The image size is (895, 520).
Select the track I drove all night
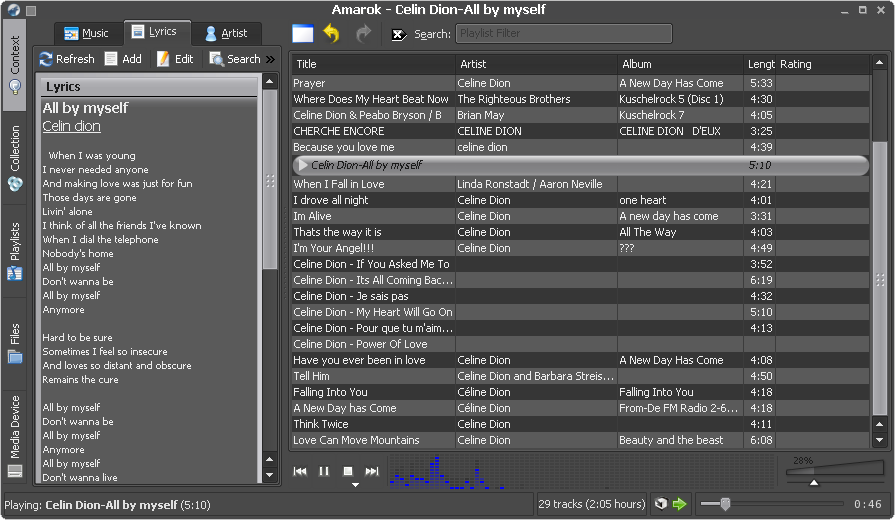click(580, 200)
